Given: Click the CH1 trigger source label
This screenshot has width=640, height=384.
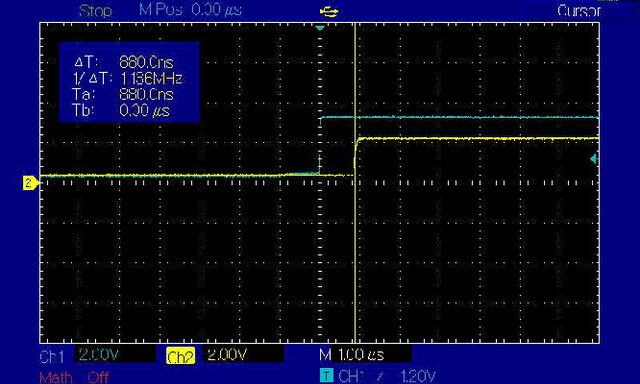Looking at the screenshot, I should coord(351,376).
